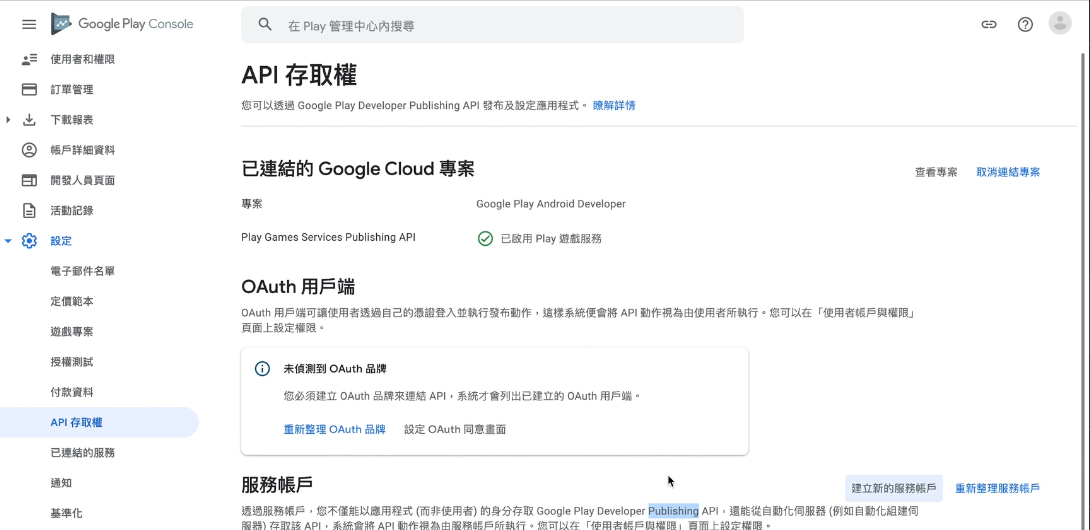
Task: Click the 下載報表 download icon
Action: click(29, 120)
